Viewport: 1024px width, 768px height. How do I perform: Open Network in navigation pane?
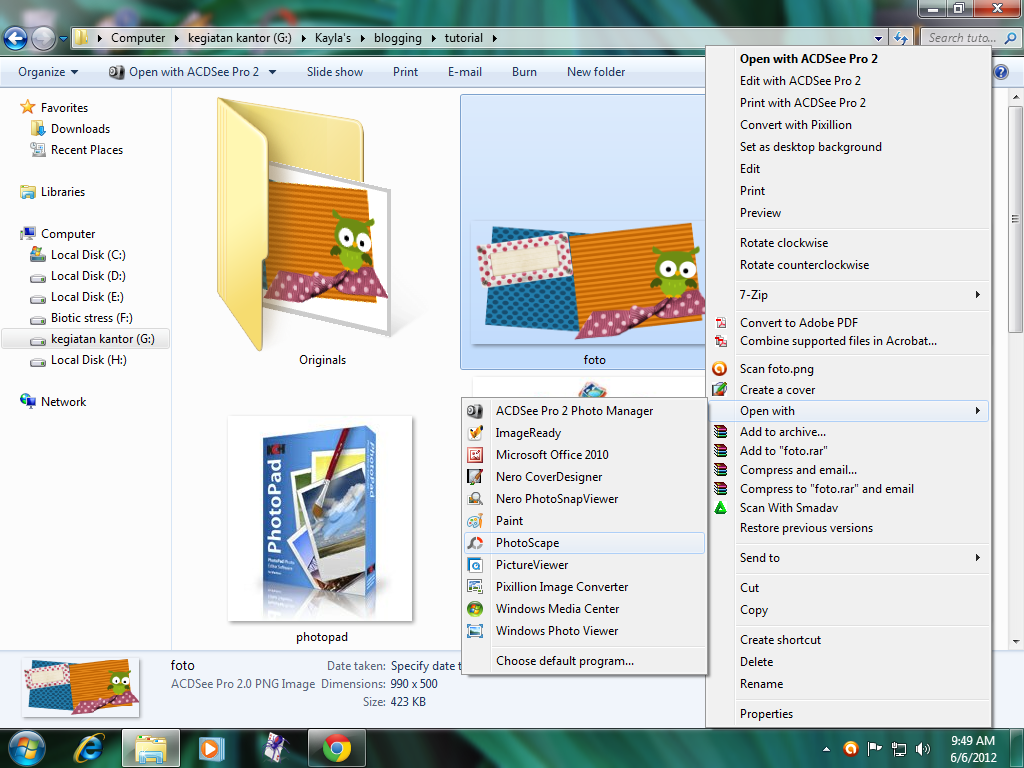click(63, 402)
